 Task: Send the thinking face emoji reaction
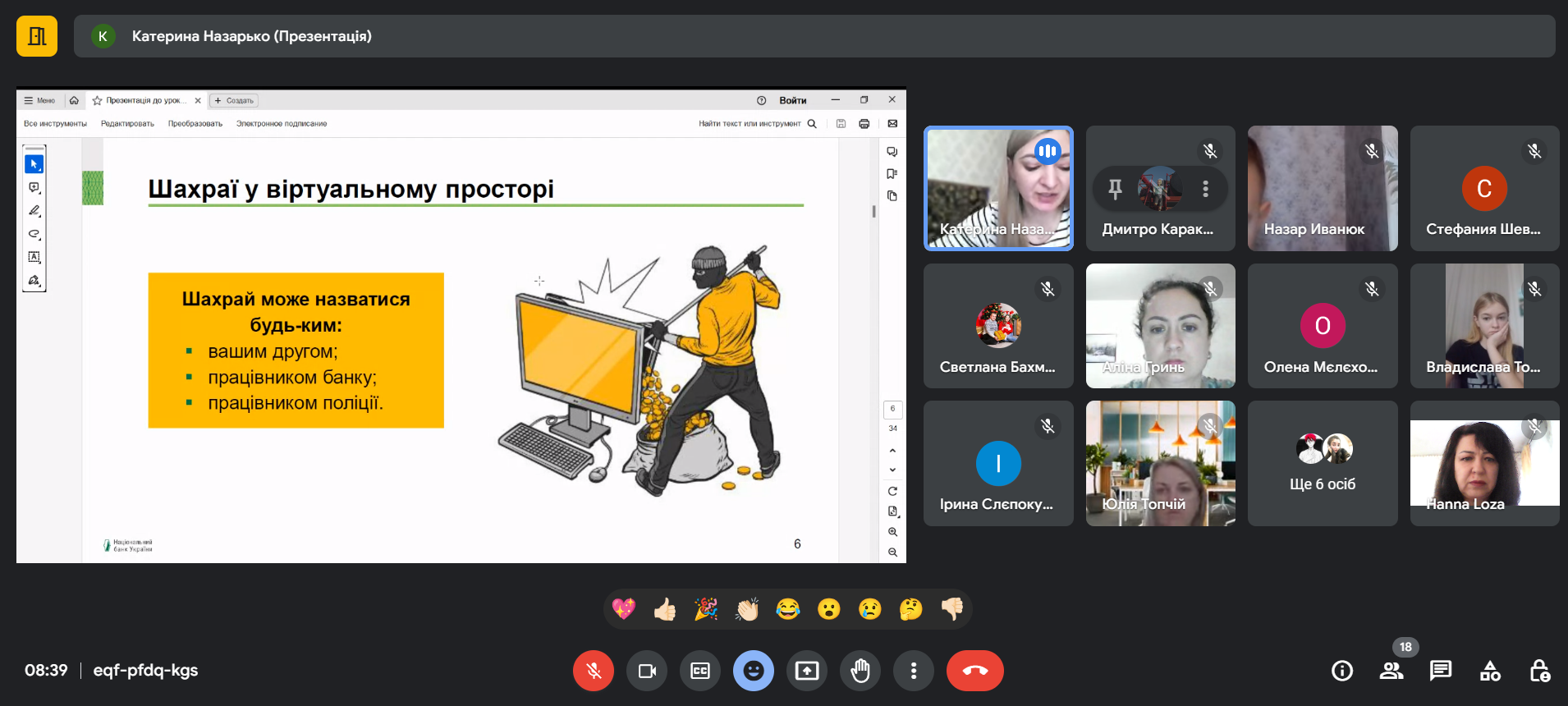click(910, 609)
